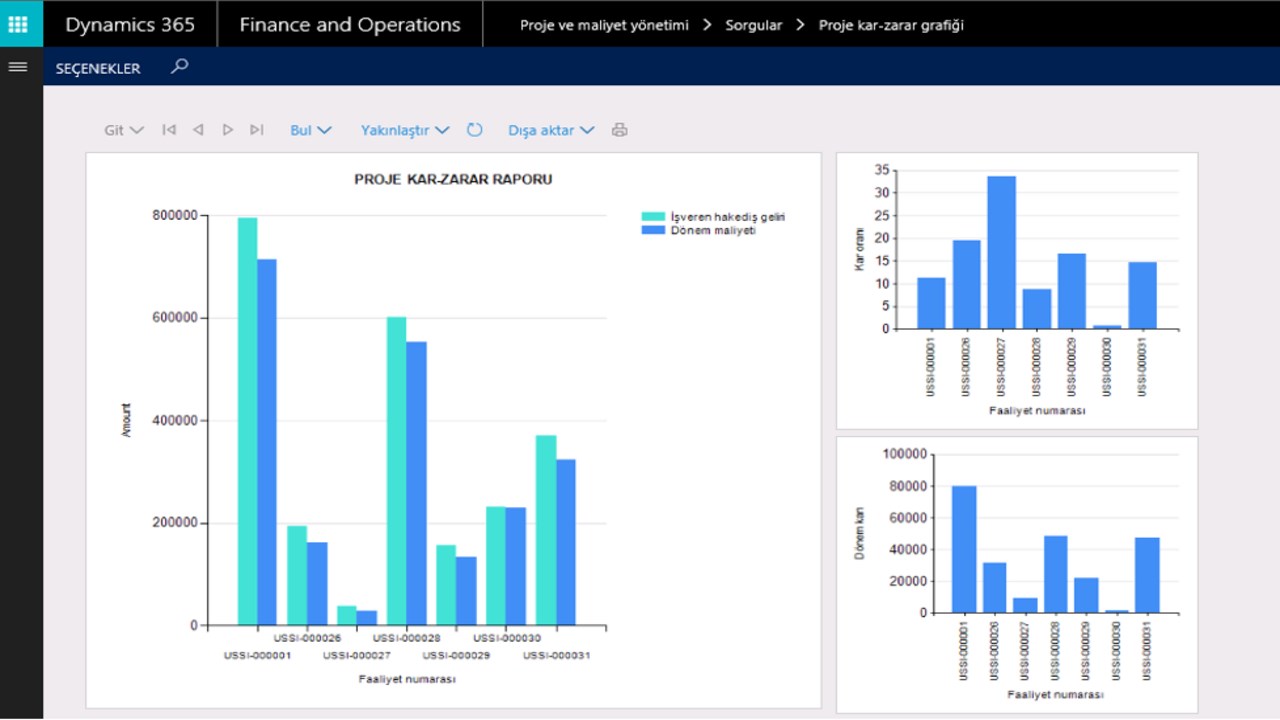Click the search magnifier icon

(x=179, y=67)
